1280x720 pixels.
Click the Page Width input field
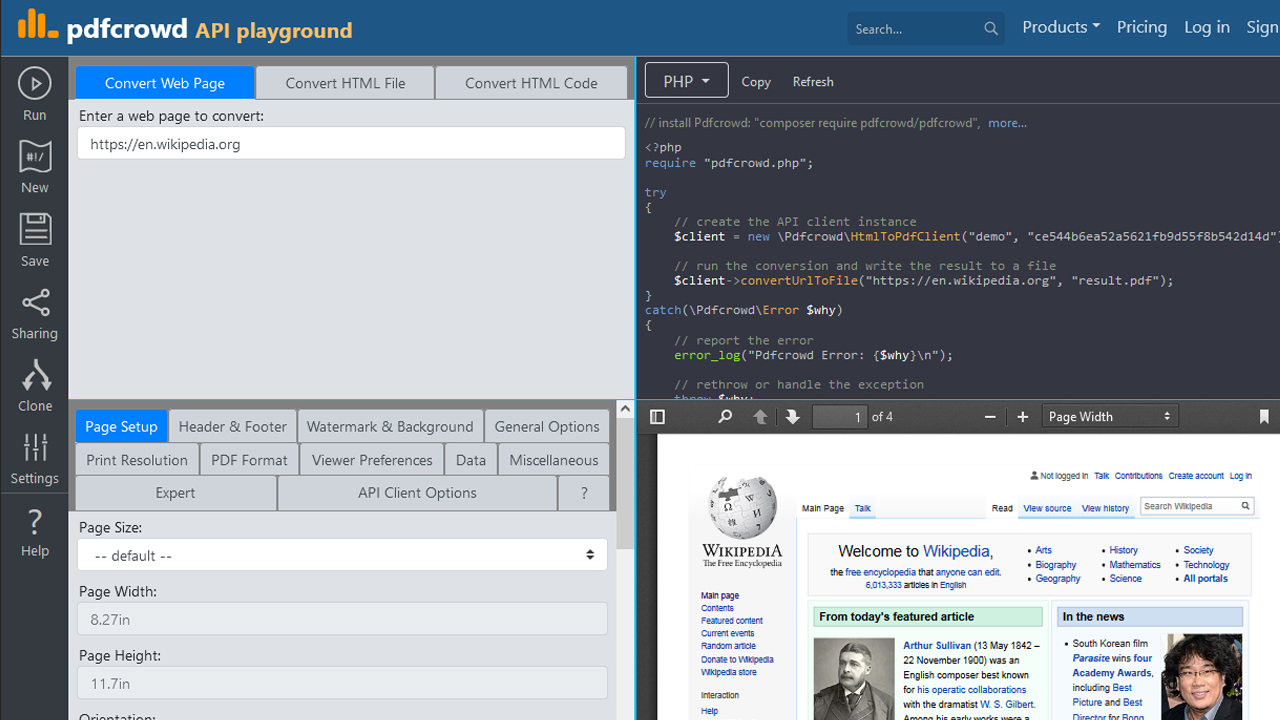342,619
